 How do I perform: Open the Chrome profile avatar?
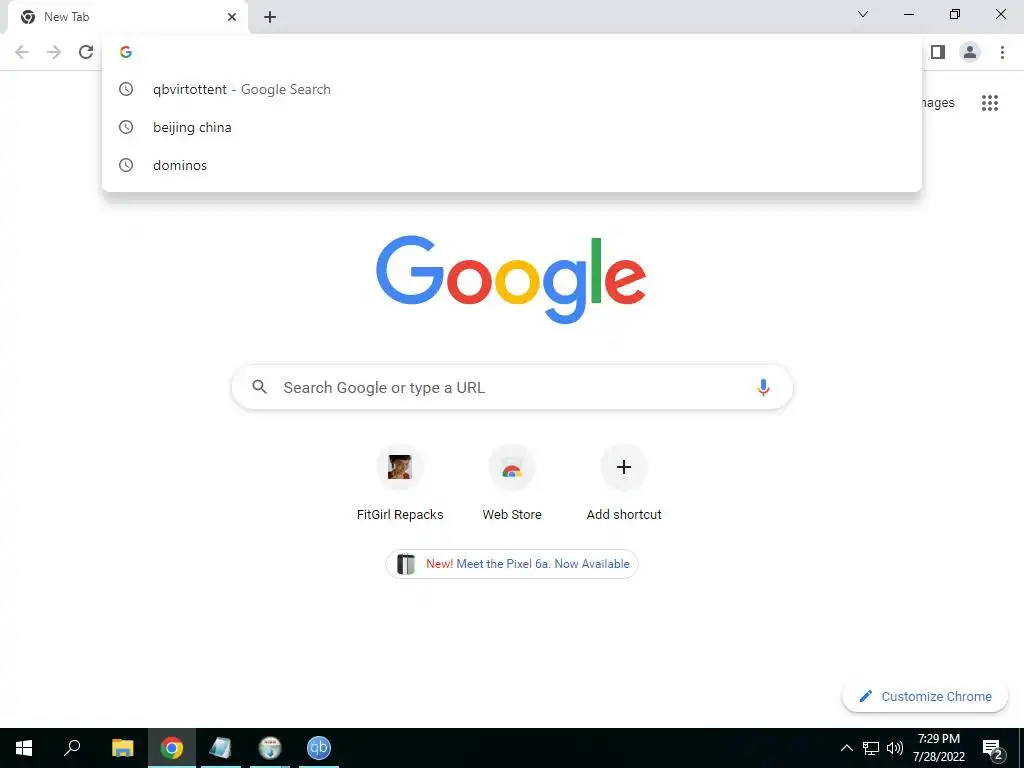[970, 52]
